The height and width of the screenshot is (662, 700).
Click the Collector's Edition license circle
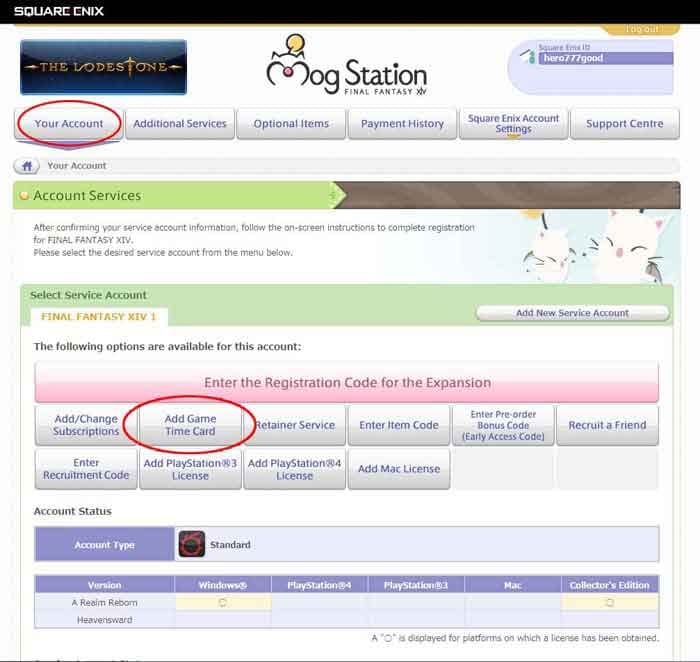tap(610, 603)
